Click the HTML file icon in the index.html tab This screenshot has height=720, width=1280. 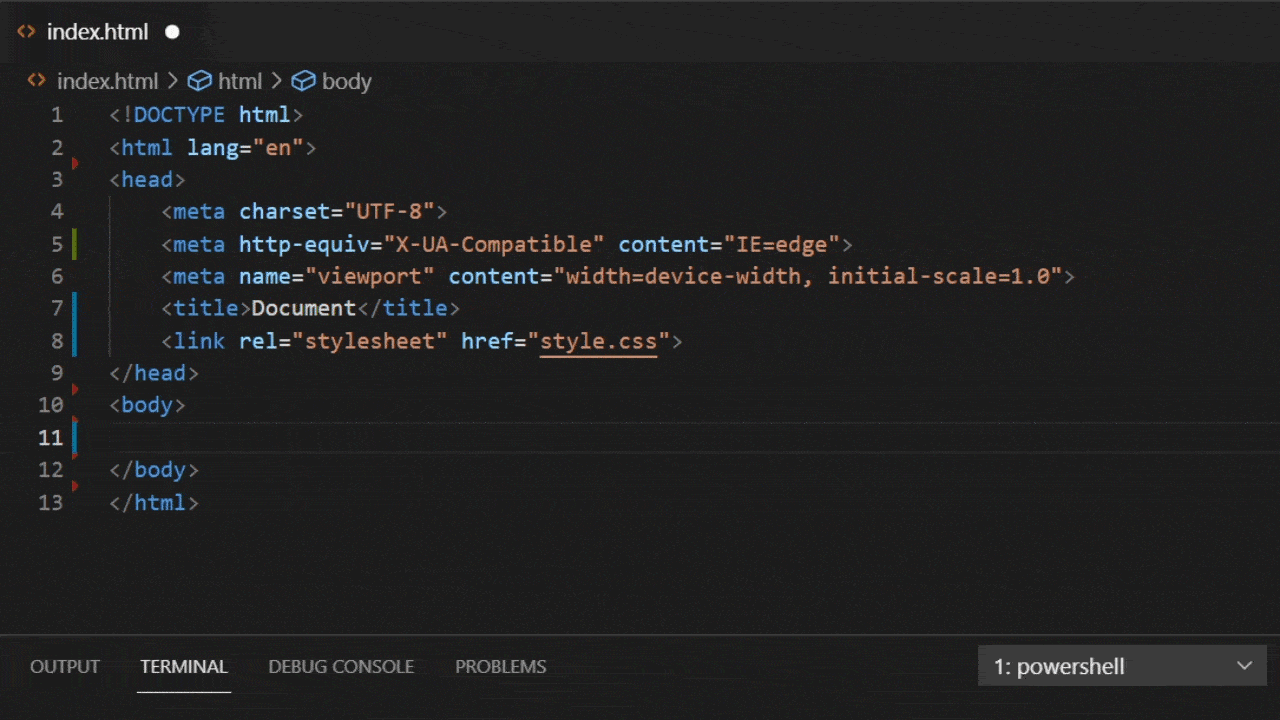[27, 32]
